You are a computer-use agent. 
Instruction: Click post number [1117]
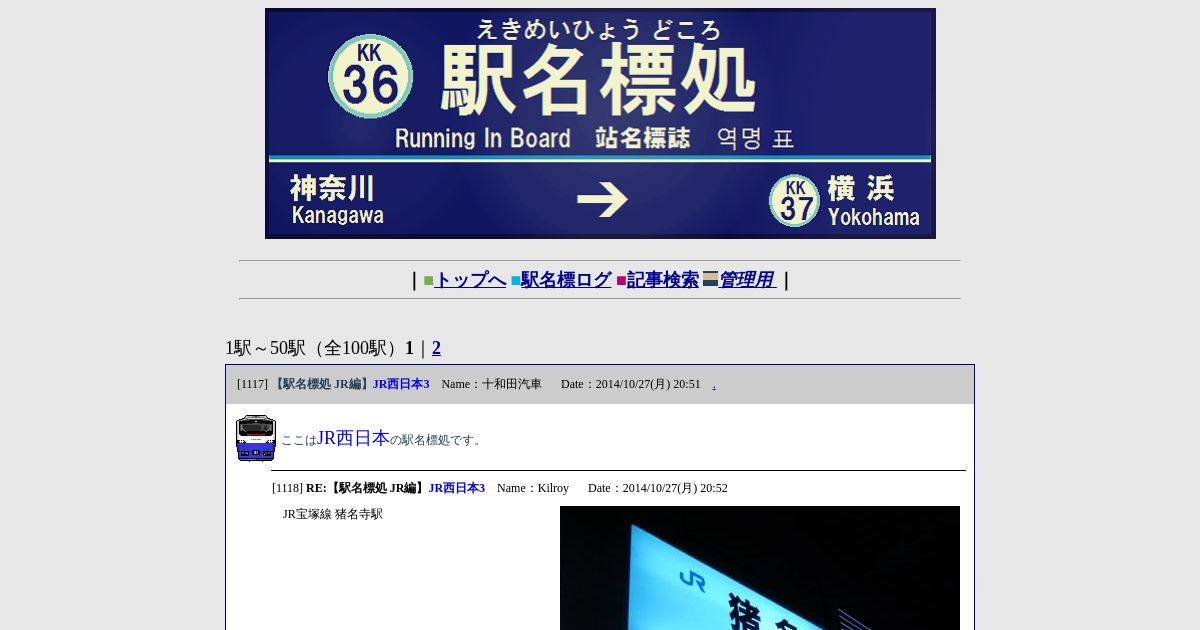point(252,384)
